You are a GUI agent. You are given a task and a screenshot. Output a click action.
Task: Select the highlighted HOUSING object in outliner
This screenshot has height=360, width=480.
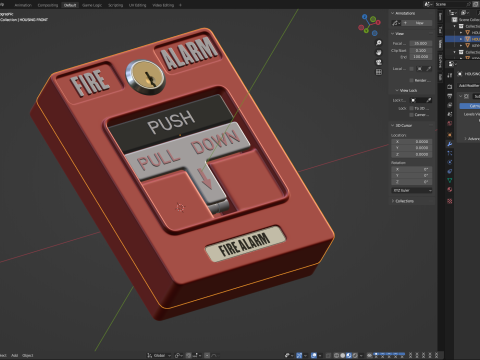(x=463, y=39)
